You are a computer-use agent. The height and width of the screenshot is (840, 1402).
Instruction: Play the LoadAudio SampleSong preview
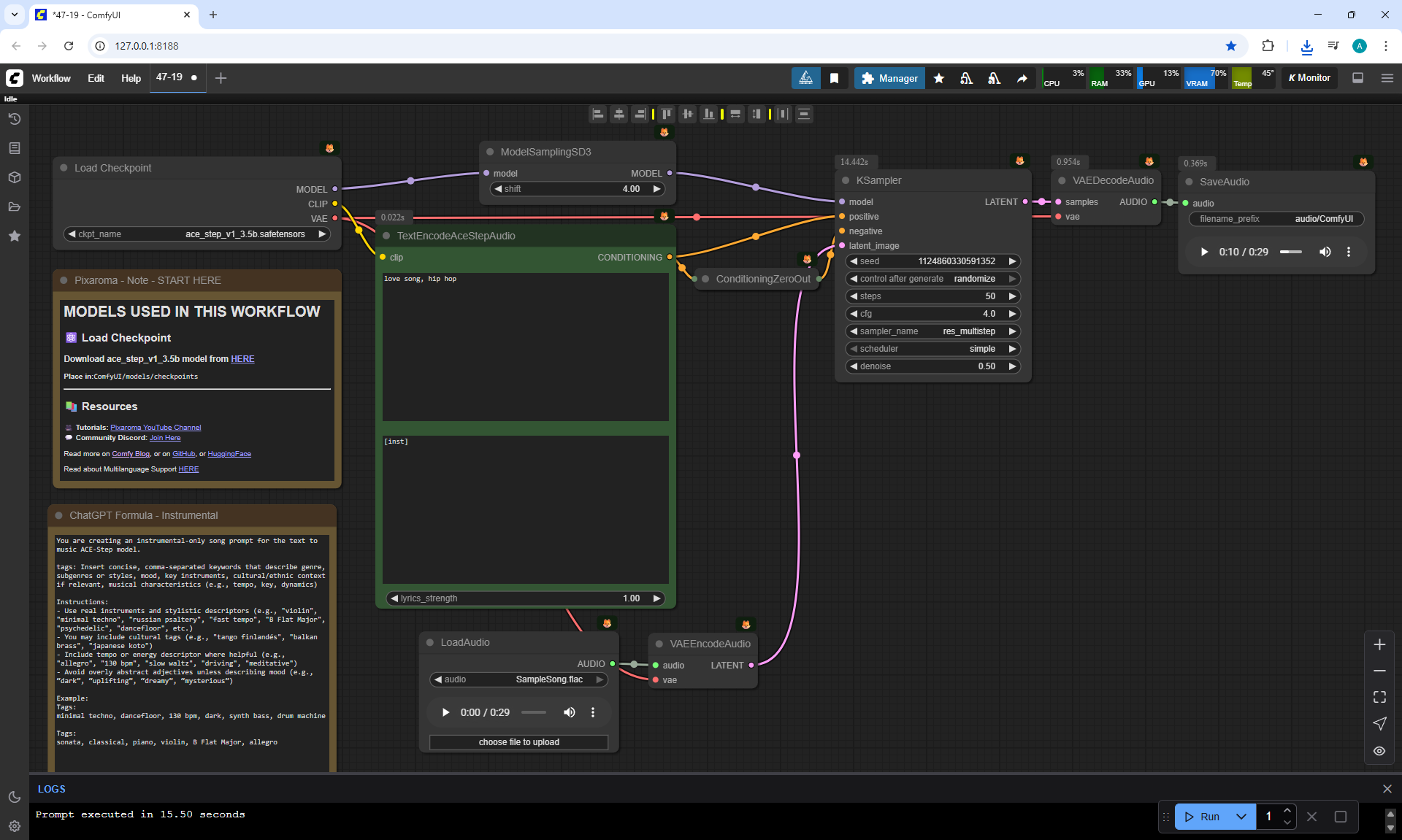(x=445, y=712)
